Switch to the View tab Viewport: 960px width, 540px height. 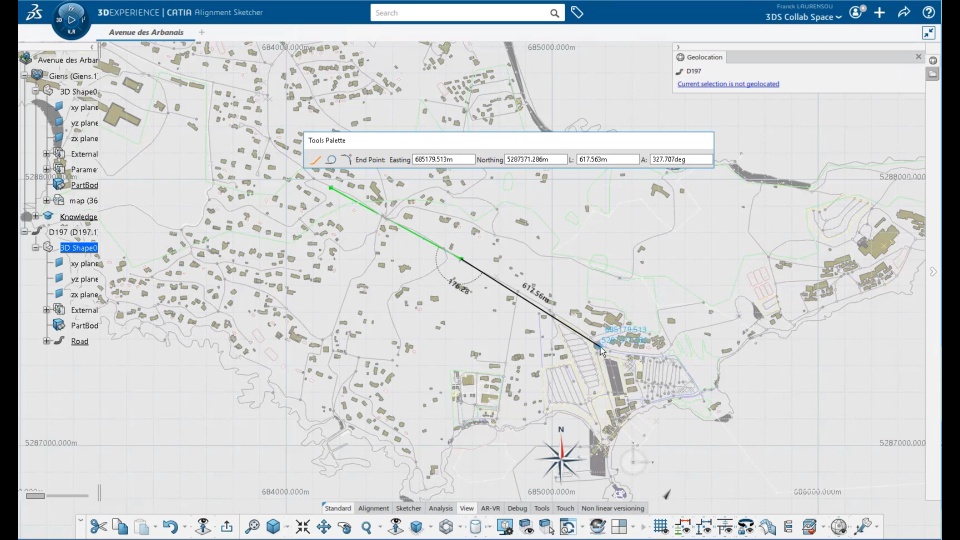(x=467, y=508)
